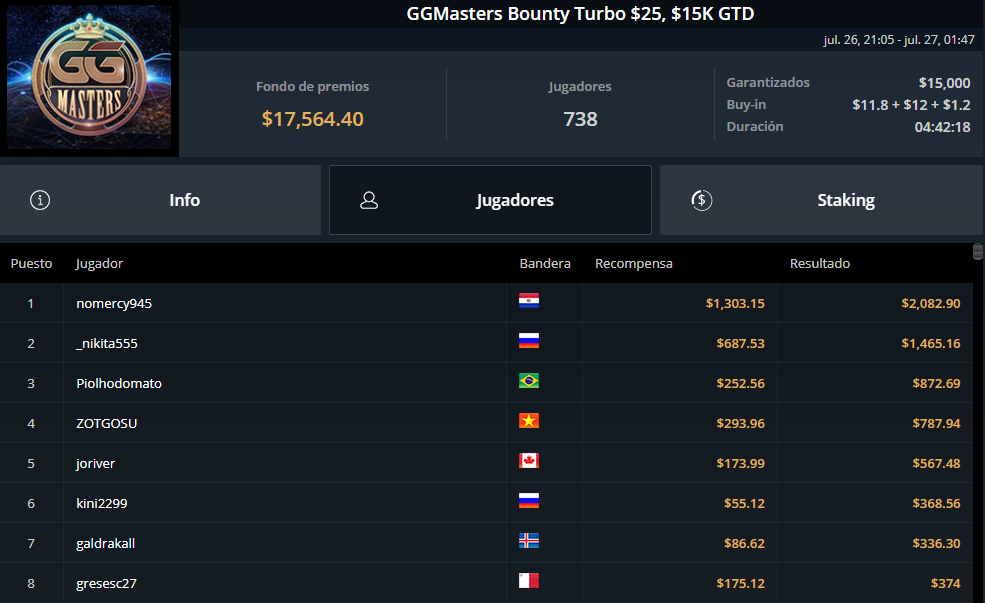
Task: Click the tournament date range text
Action: click(899, 40)
